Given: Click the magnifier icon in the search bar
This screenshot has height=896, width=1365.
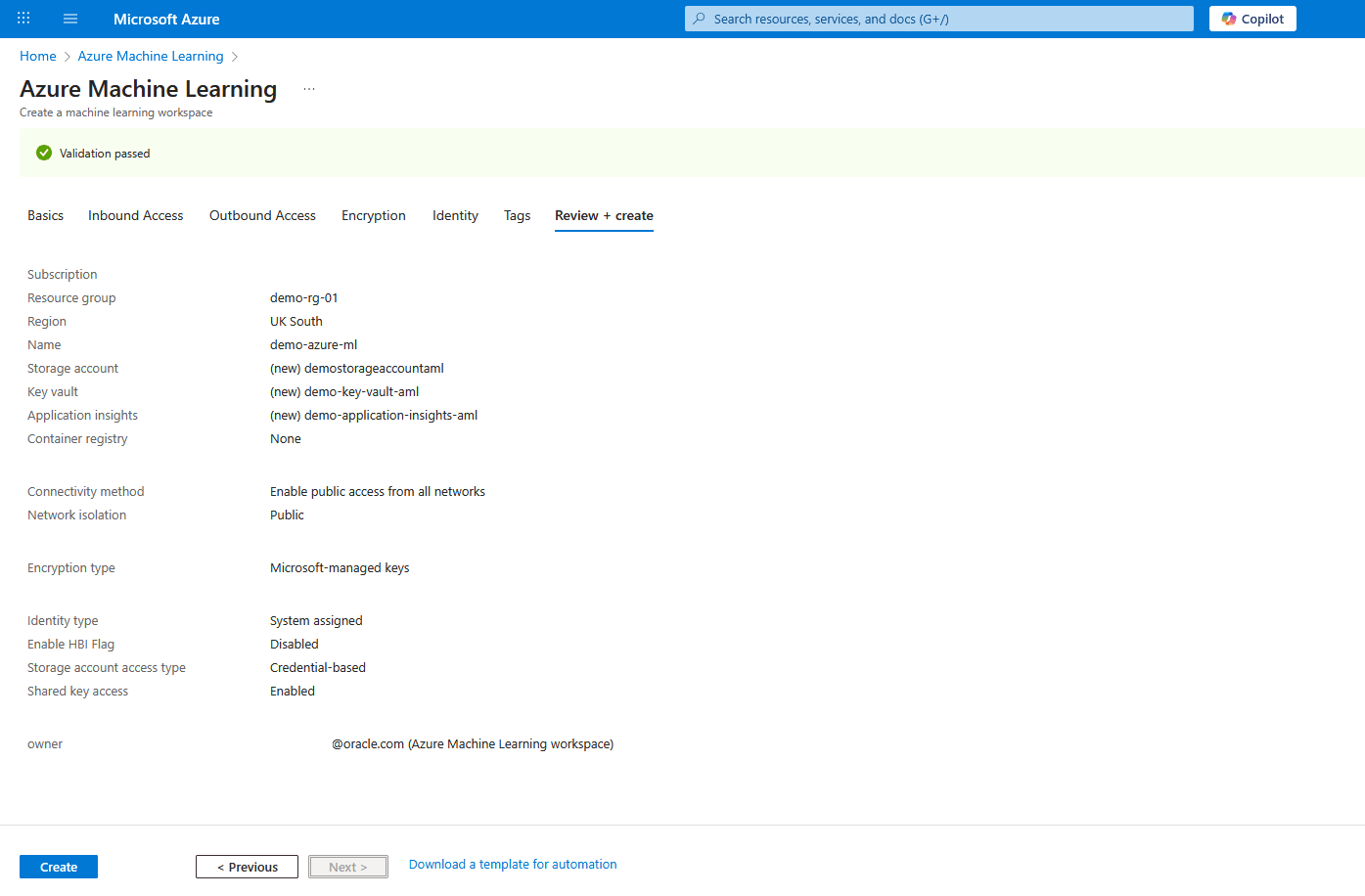Looking at the screenshot, I should (697, 18).
